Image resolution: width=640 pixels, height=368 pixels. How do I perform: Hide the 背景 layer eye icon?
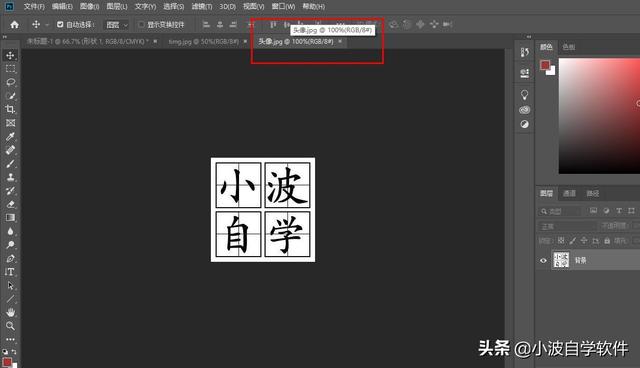click(543, 260)
